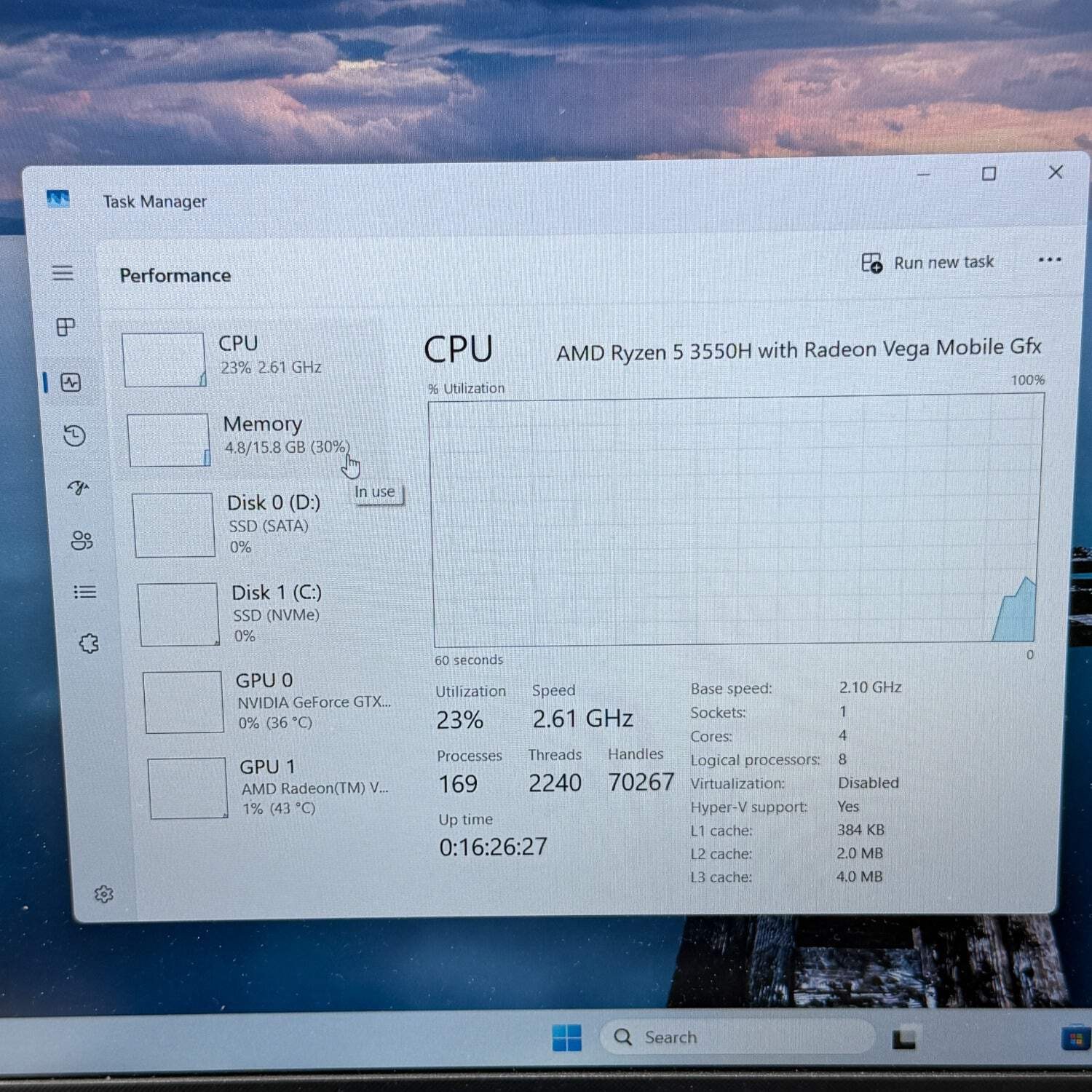Viewport: 1092px width, 1092px height.
Task: Open the Details list page icon
Action: [84, 592]
